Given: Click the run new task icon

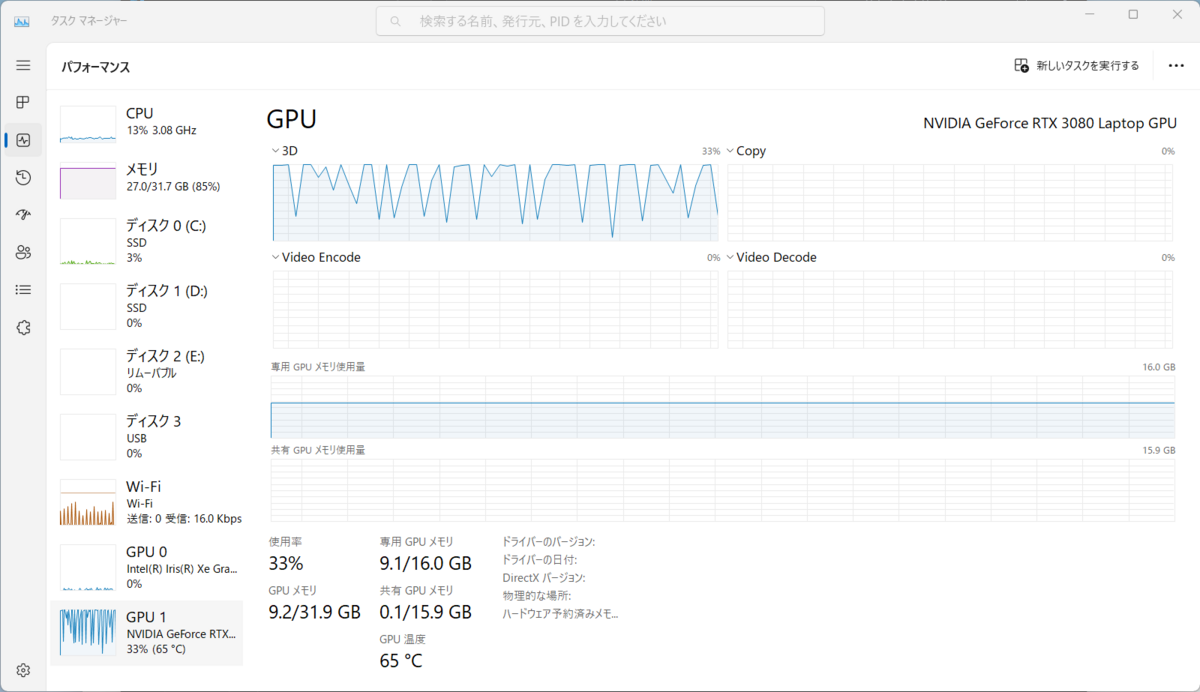Looking at the screenshot, I should coord(1021,65).
